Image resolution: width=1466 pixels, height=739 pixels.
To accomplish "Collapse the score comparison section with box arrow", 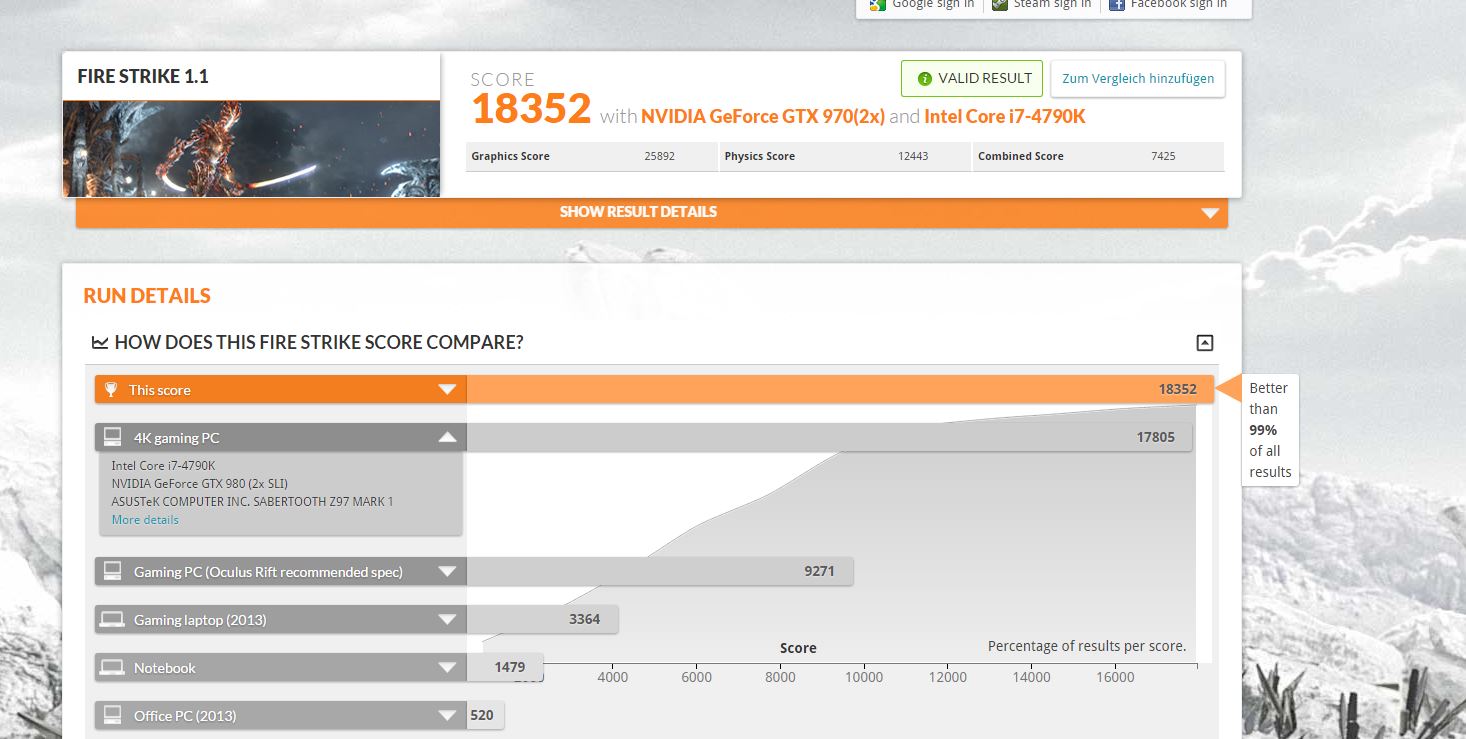I will tap(1205, 343).
